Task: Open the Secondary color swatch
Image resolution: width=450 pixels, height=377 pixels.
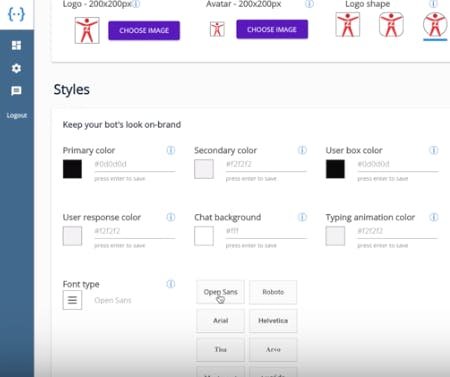Action: click(204, 169)
